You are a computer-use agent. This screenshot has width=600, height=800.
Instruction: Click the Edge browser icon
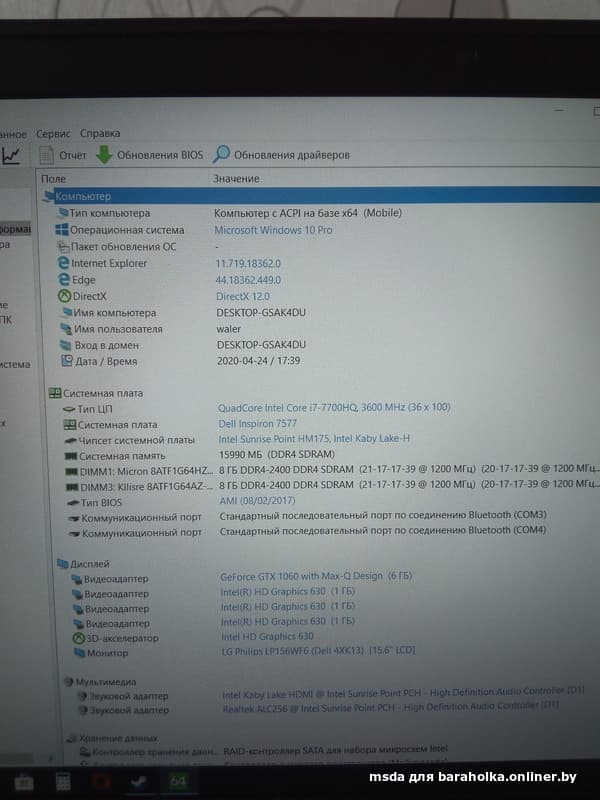64,280
